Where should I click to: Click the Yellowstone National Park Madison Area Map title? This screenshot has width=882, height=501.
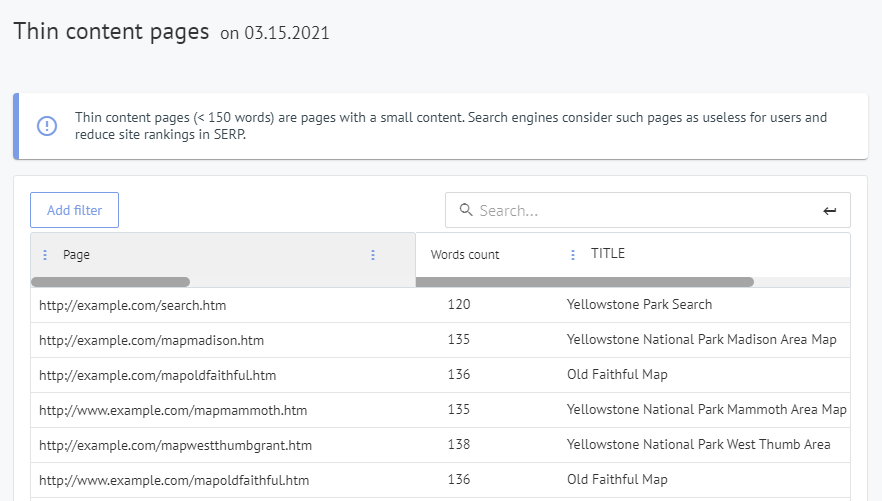(701, 340)
